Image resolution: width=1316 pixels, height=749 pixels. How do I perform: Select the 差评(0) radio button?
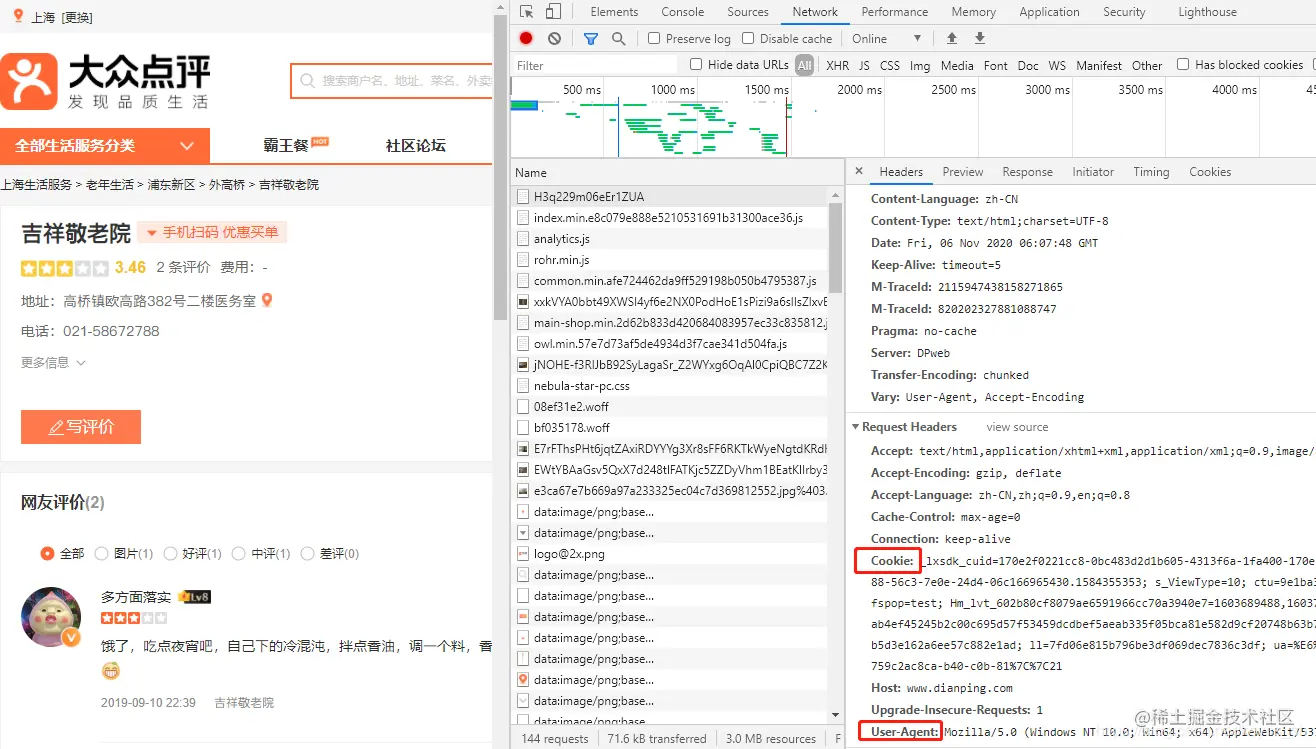[307, 553]
